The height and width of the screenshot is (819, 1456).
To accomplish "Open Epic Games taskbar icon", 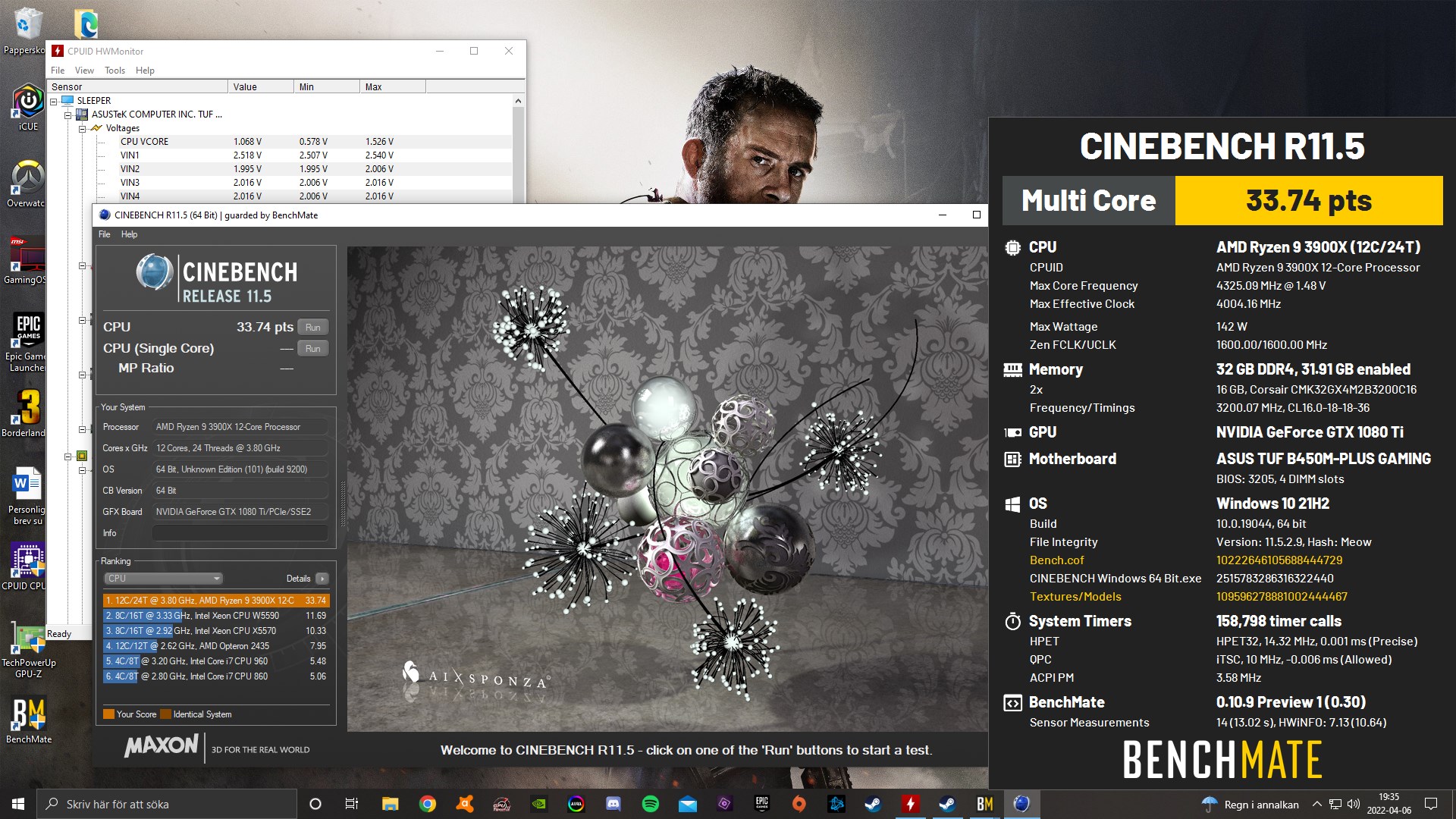I will [x=762, y=804].
